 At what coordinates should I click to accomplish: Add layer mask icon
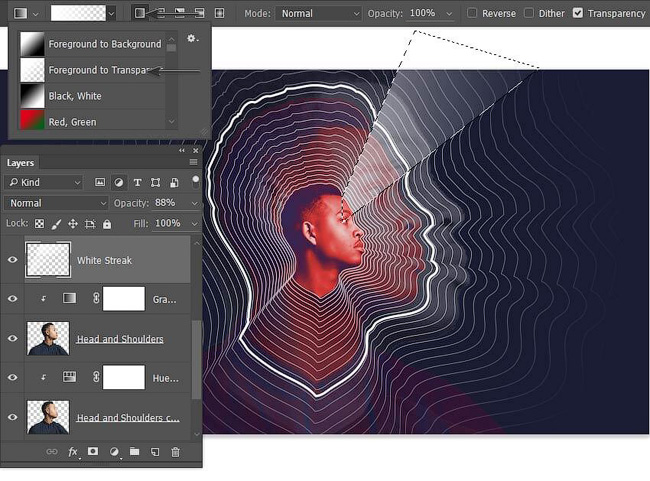click(93, 451)
